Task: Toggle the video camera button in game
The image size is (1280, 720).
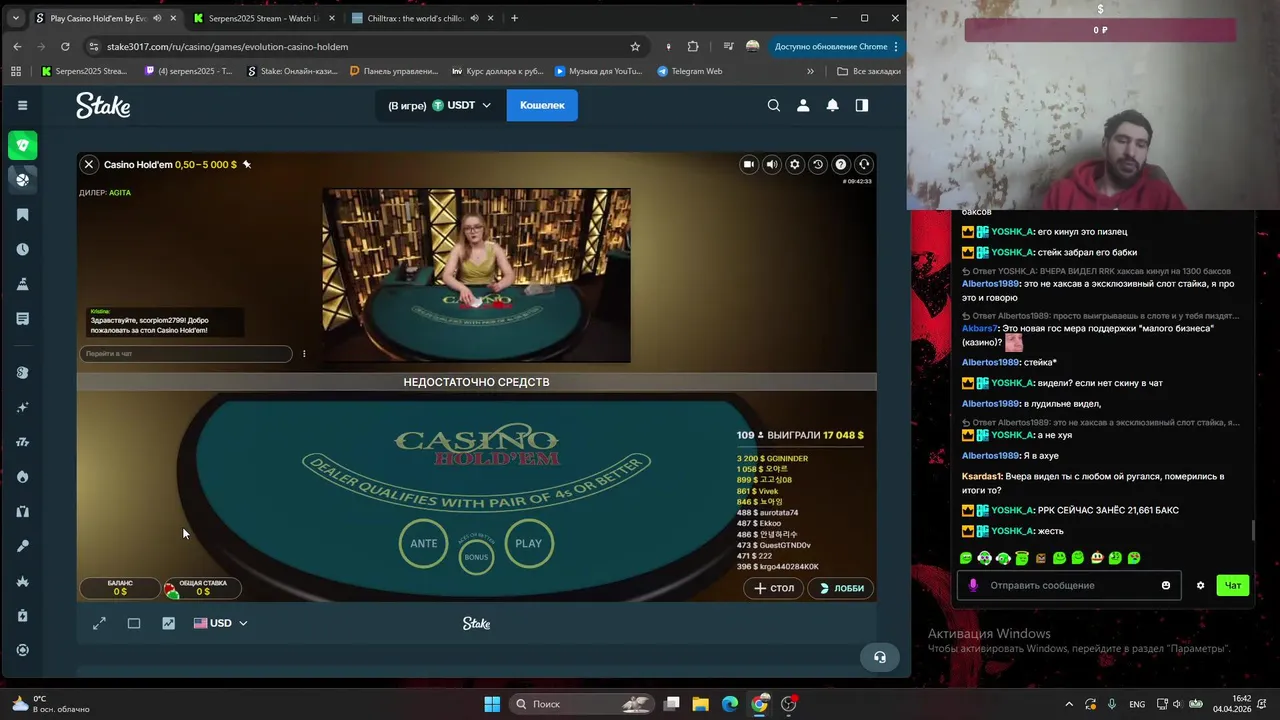Action: tap(749, 164)
